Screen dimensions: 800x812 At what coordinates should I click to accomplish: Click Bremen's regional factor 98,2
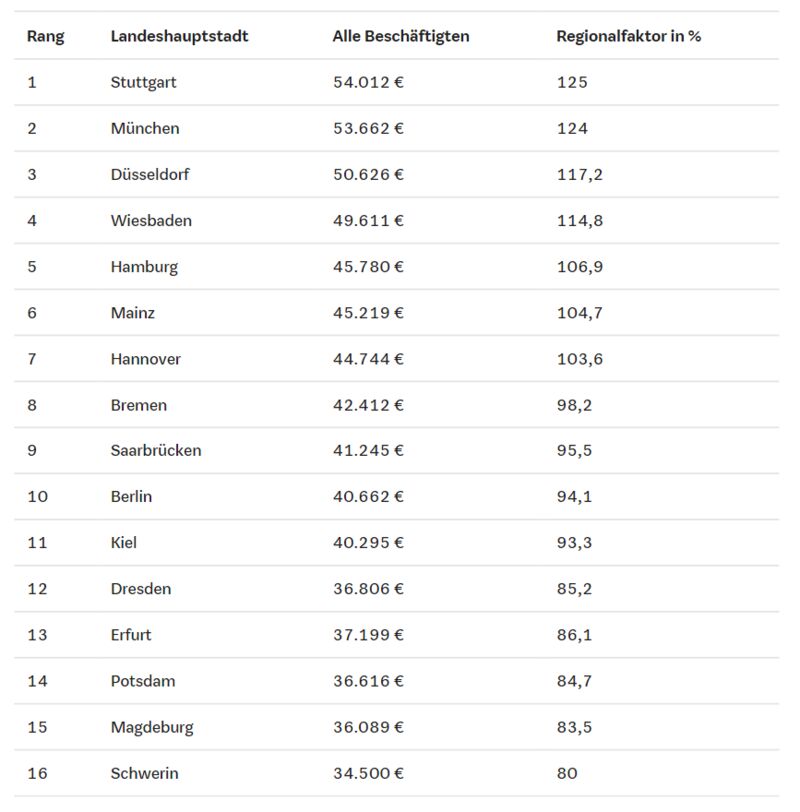point(574,405)
